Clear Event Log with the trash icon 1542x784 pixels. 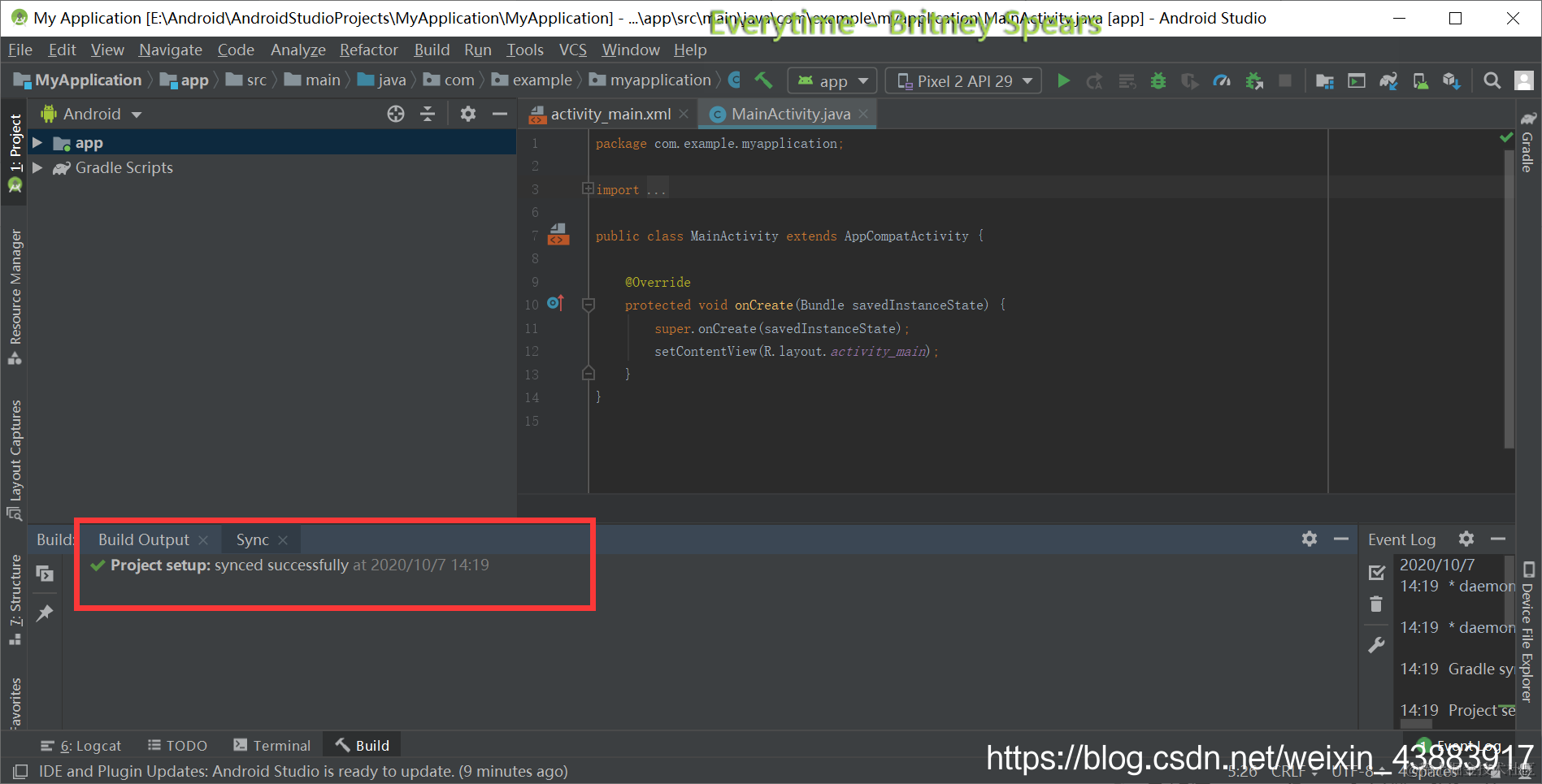[1376, 604]
